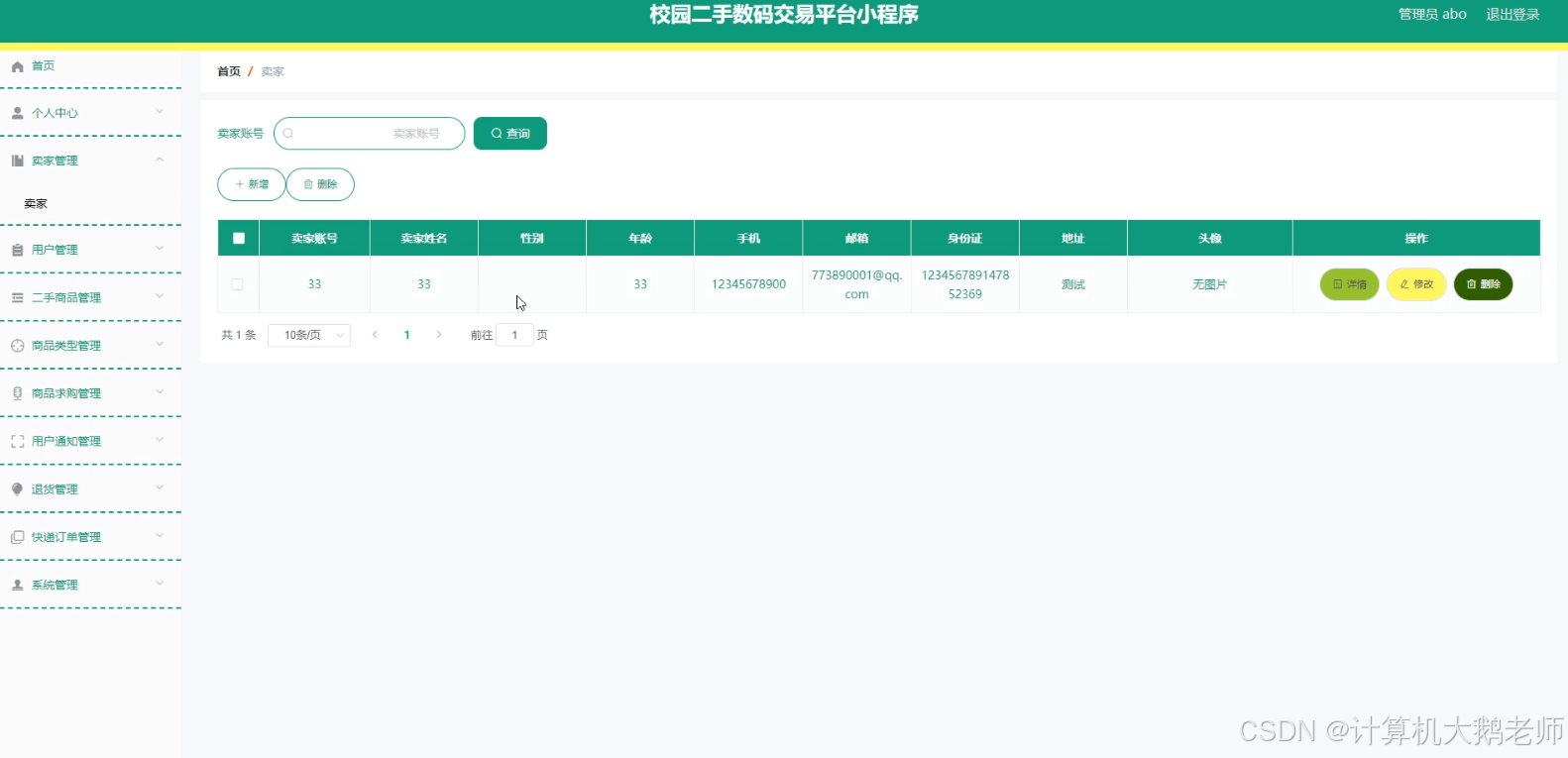Click the search magnifier icon in input
The image size is (1568, 758).
[288, 134]
